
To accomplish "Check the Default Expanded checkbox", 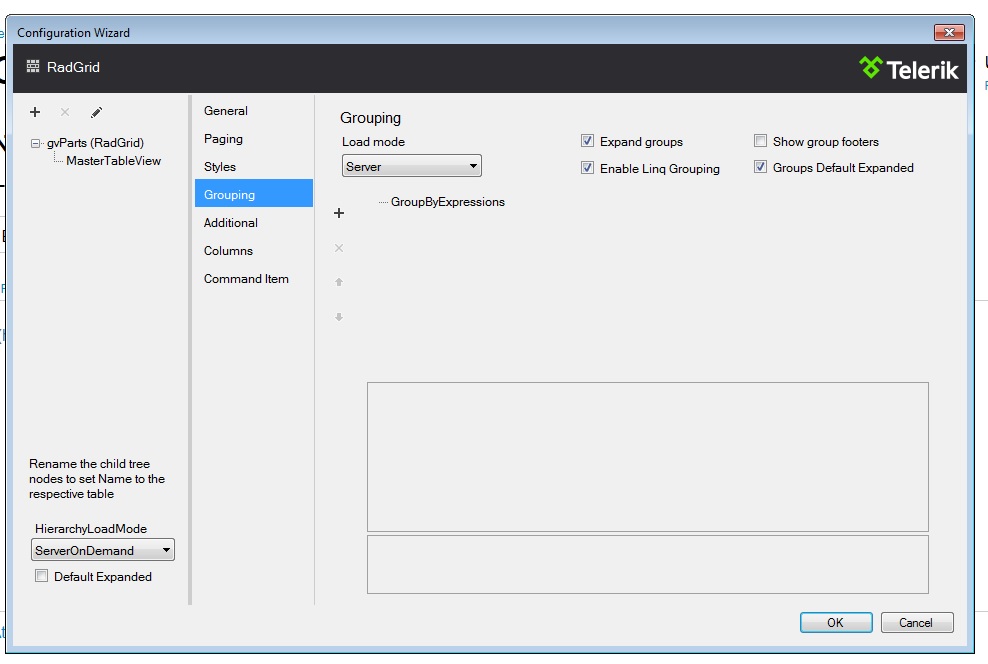I will pos(42,576).
